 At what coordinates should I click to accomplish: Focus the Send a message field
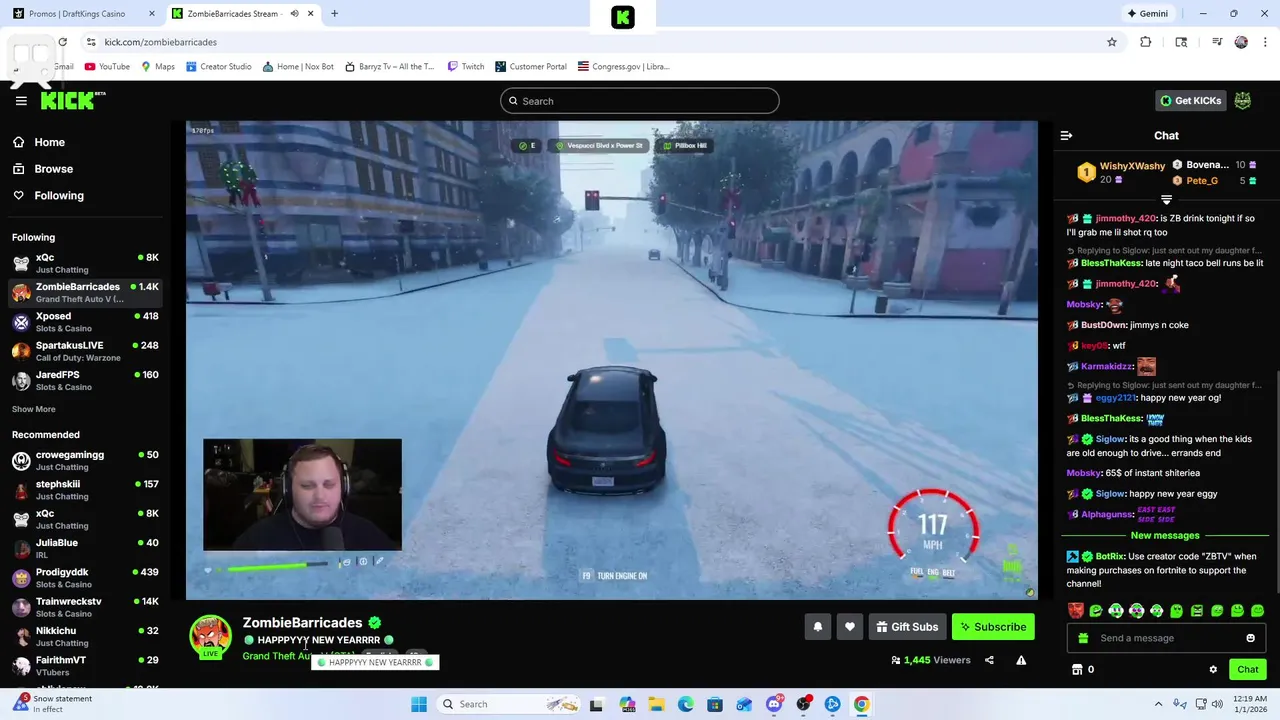click(x=1165, y=638)
